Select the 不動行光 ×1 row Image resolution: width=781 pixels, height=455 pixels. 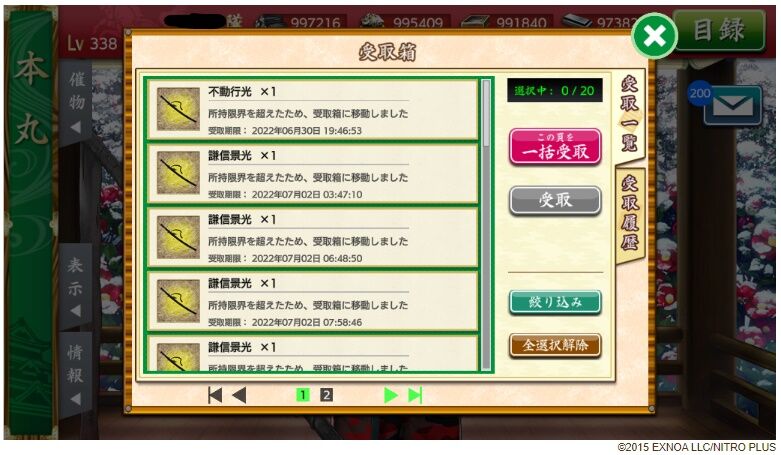click(312, 109)
